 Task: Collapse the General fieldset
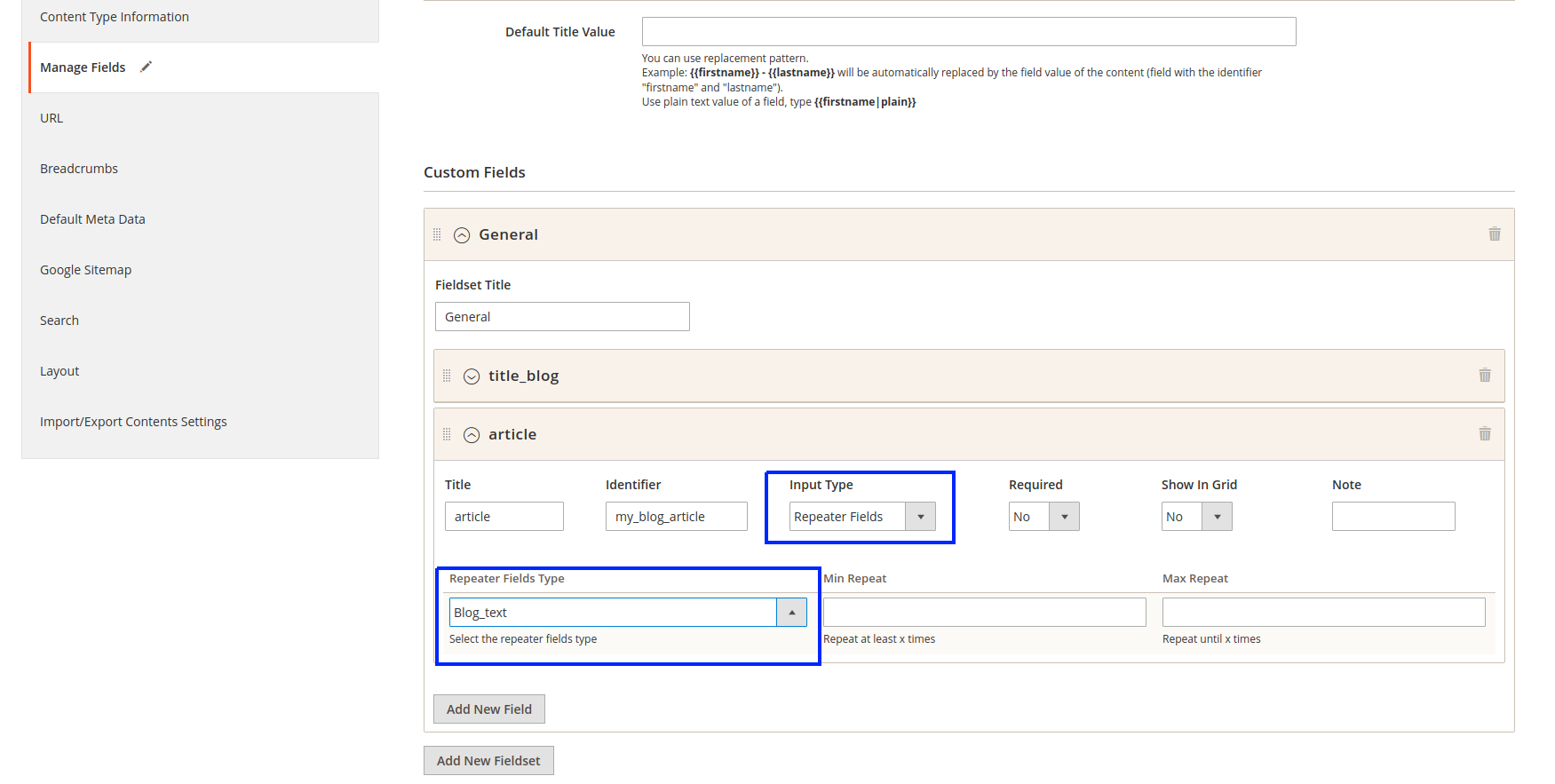coord(462,235)
